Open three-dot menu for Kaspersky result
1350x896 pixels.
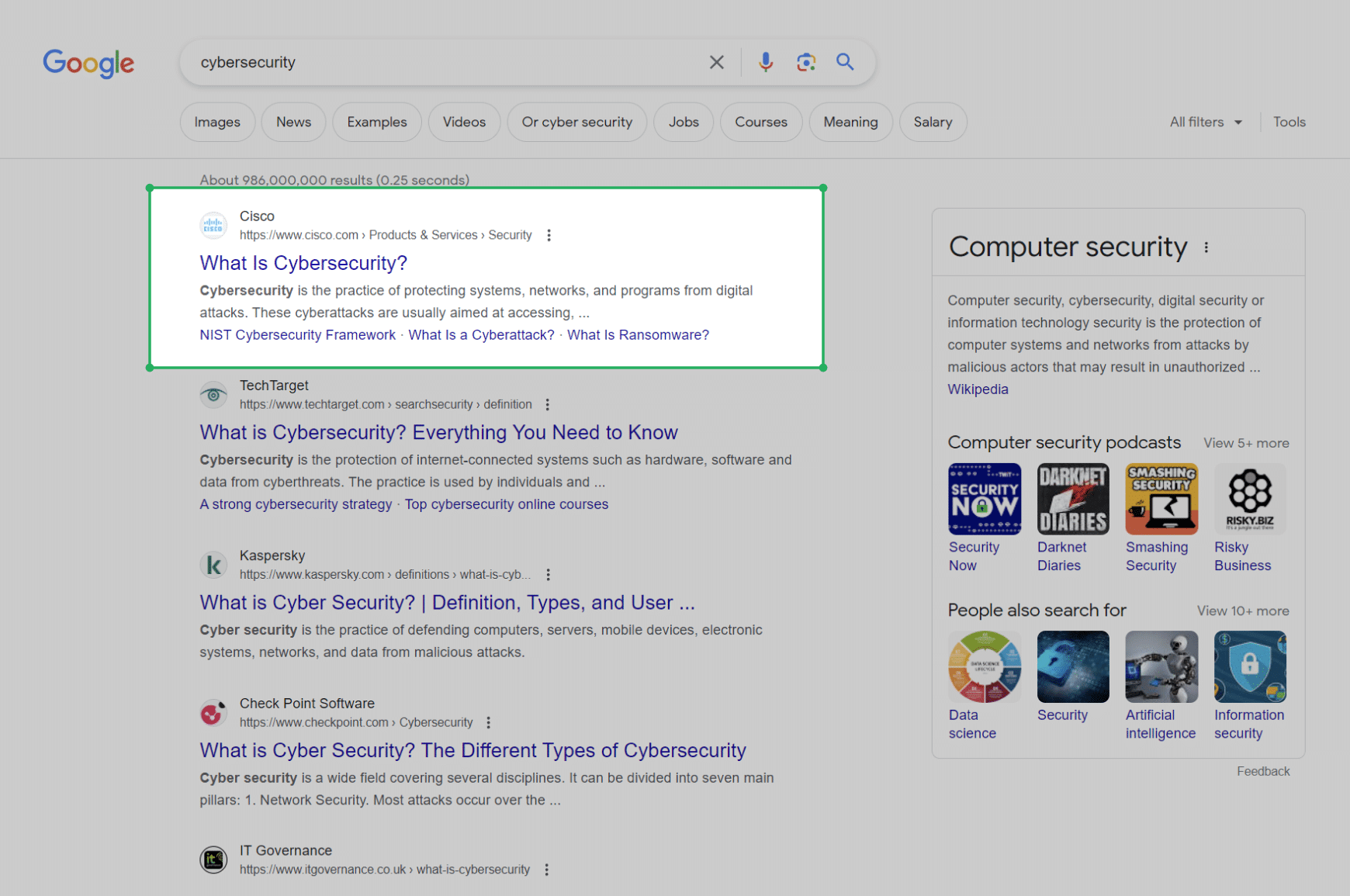(x=548, y=575)
